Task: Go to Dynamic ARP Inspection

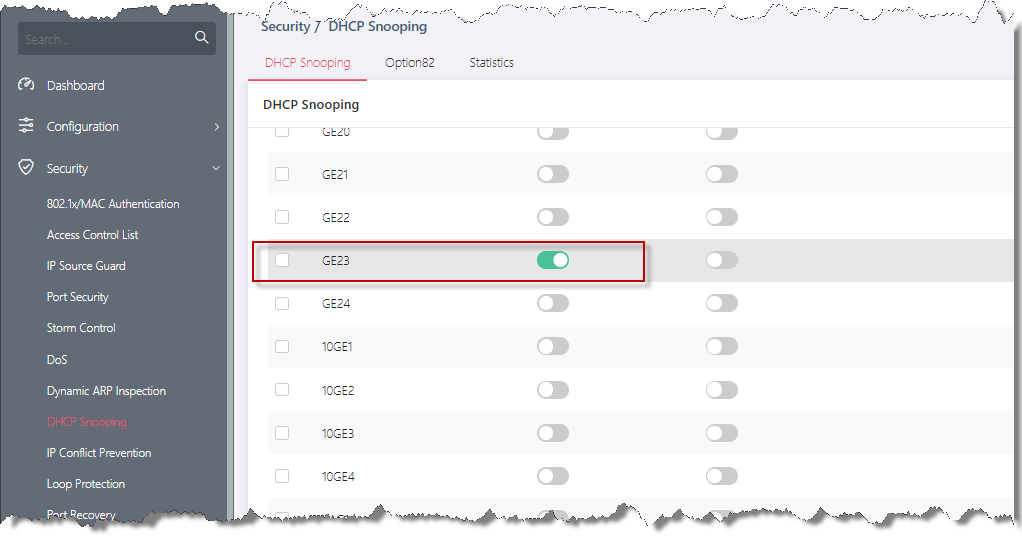Action: 106,391
